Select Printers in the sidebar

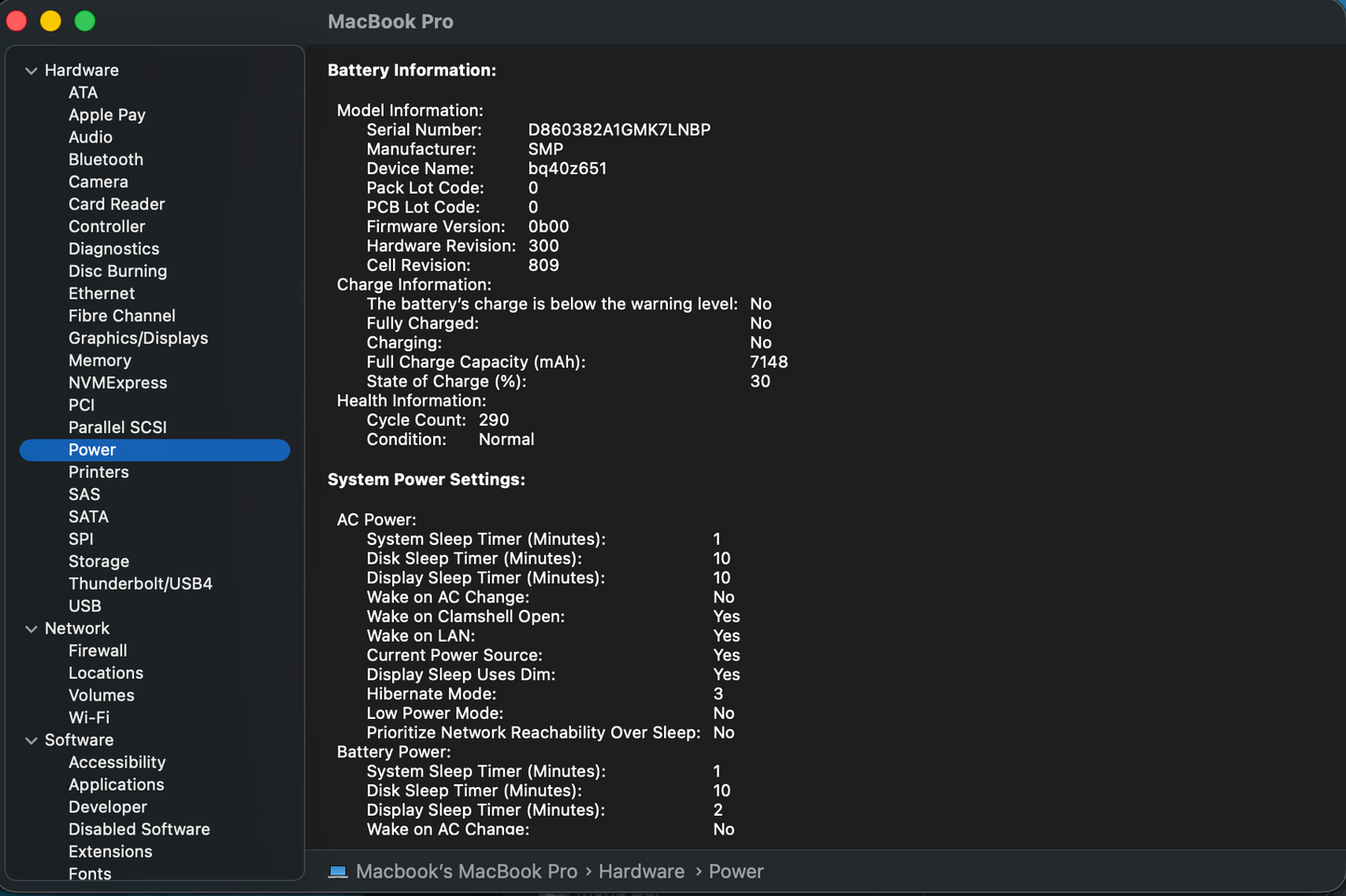point(98,472)
